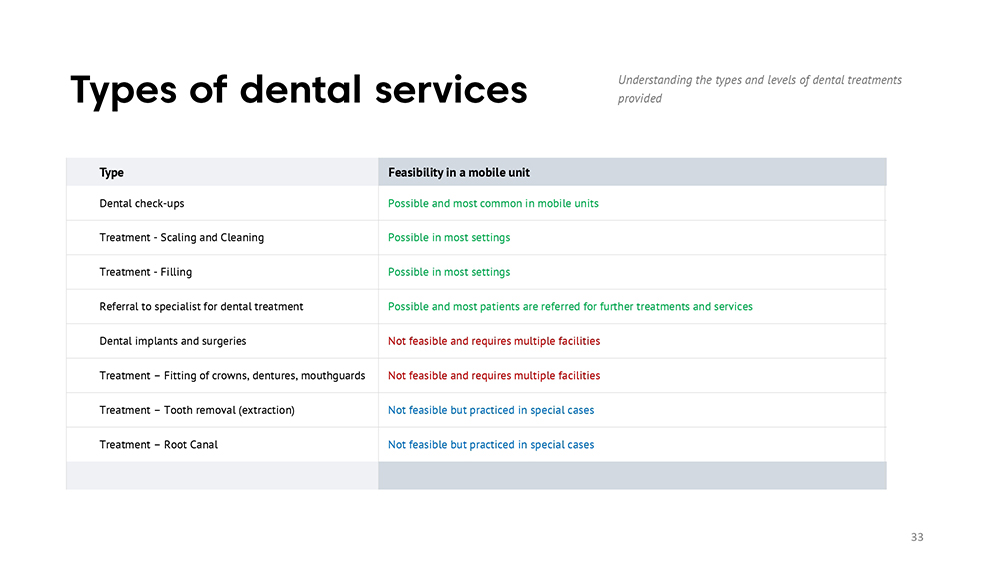Click the 'Feasibility in a mobile unit' header
This screenshot has width=1000, height=563.
[459, 173]
